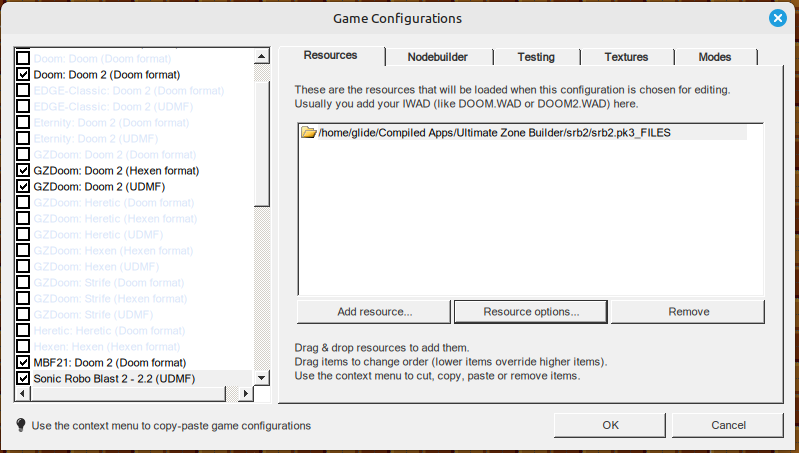Select the GZDoom: Heretic (UDMF) row

(98, 234)
